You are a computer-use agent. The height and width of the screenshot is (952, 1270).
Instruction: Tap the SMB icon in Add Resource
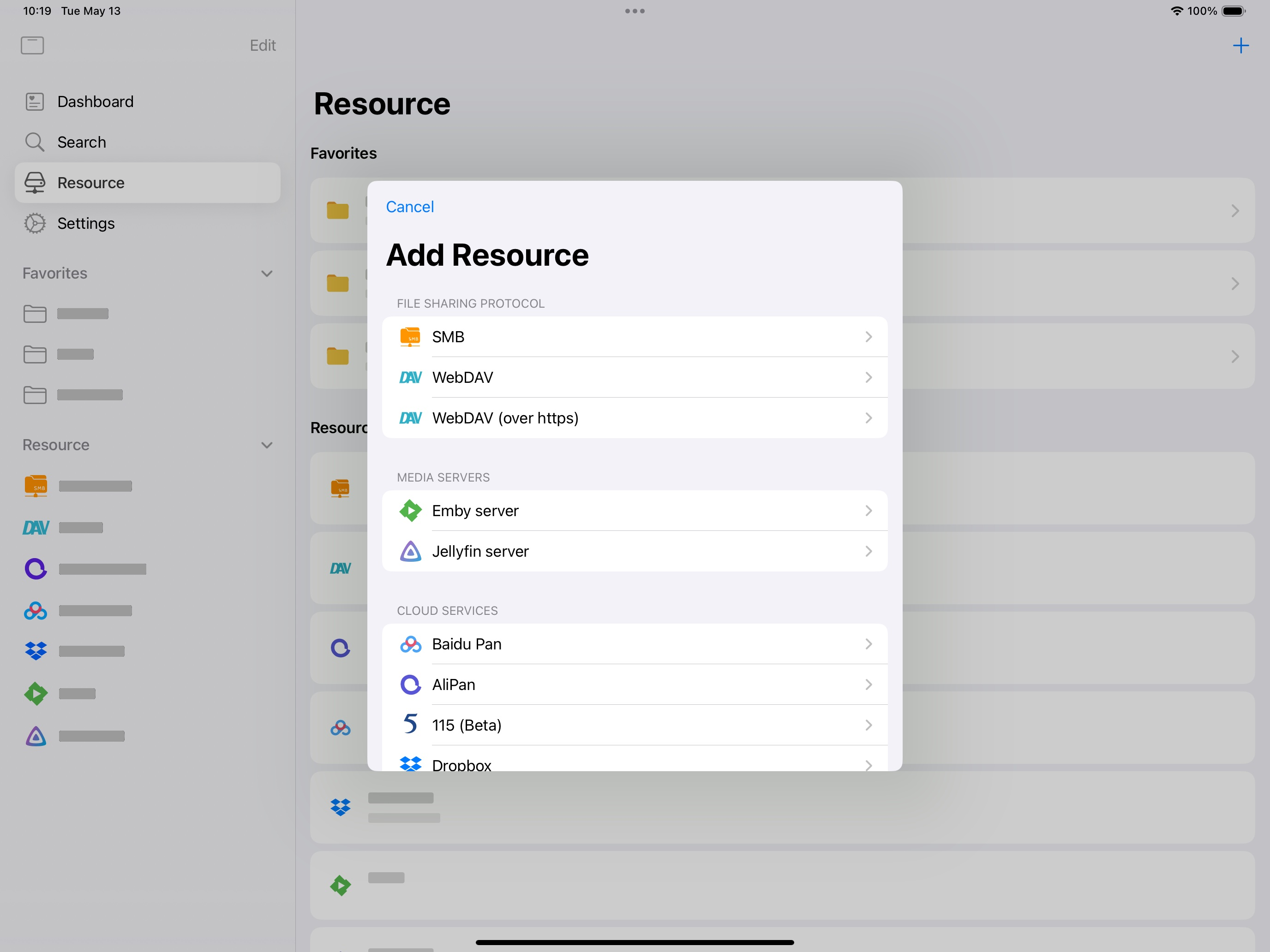click(410, 337)
